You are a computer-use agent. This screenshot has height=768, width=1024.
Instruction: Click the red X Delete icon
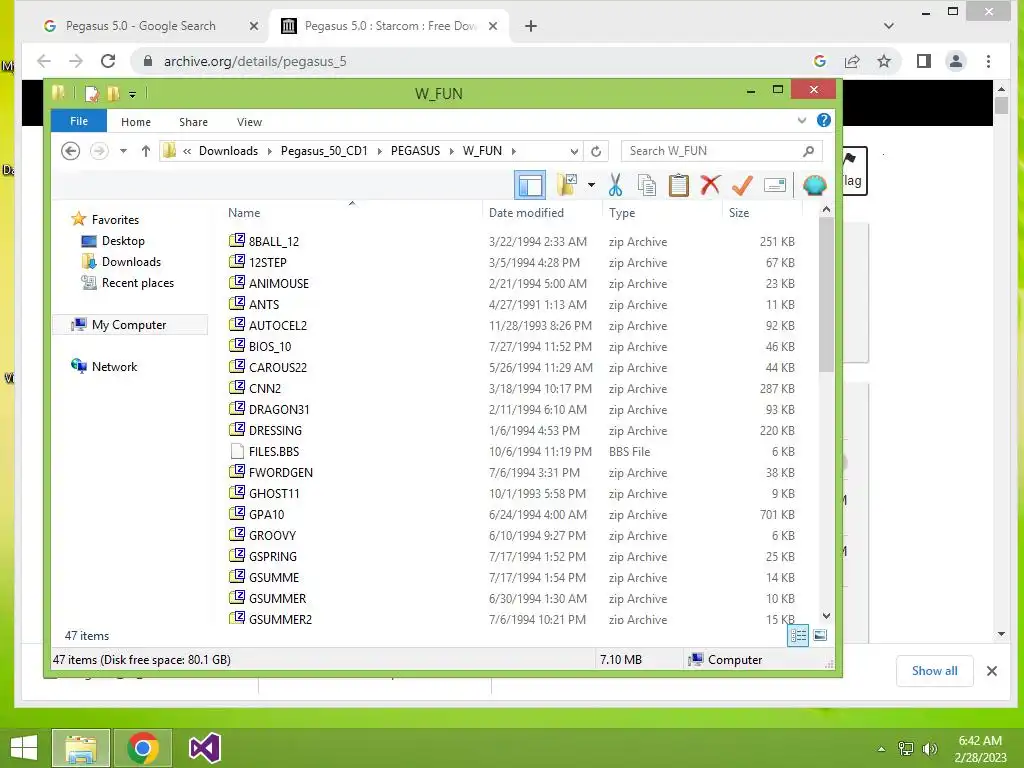coord(710,185)
